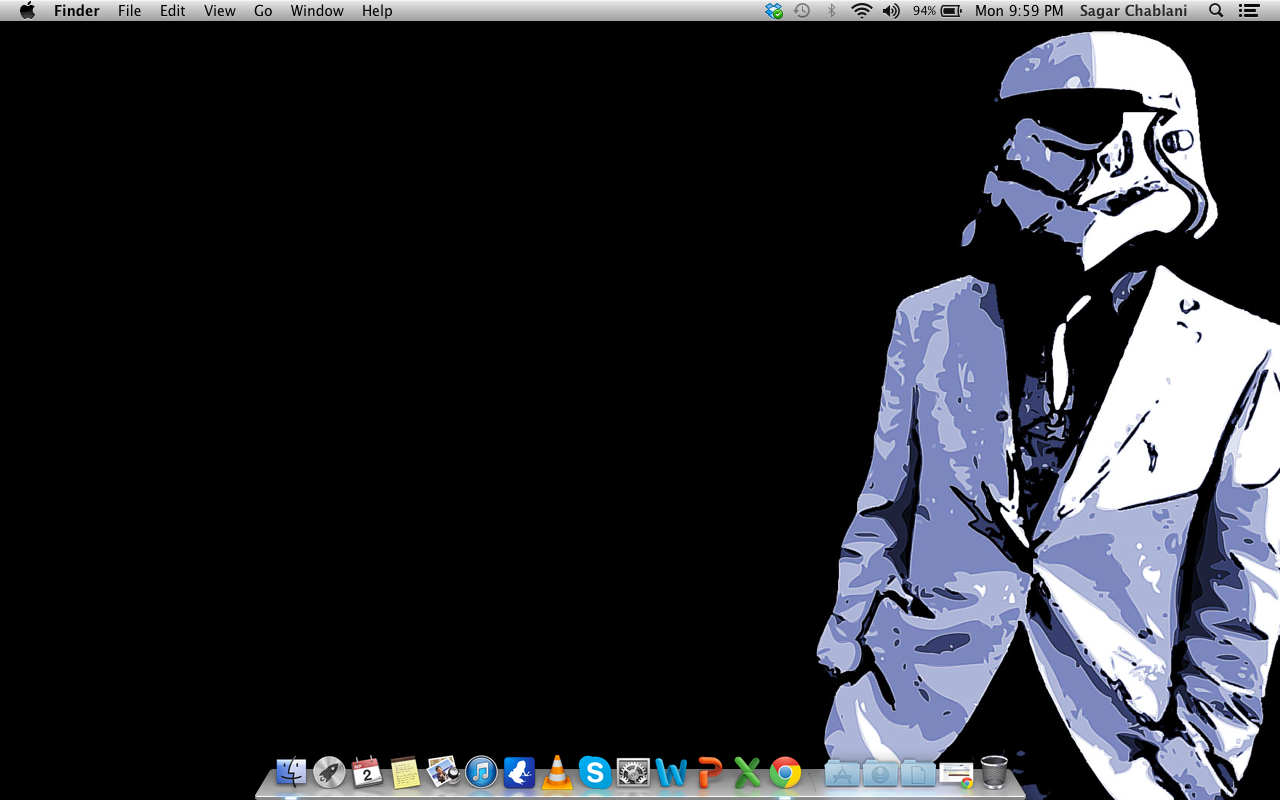Open the yellow Notes/Stickies icon in Dock

point(405,772)
